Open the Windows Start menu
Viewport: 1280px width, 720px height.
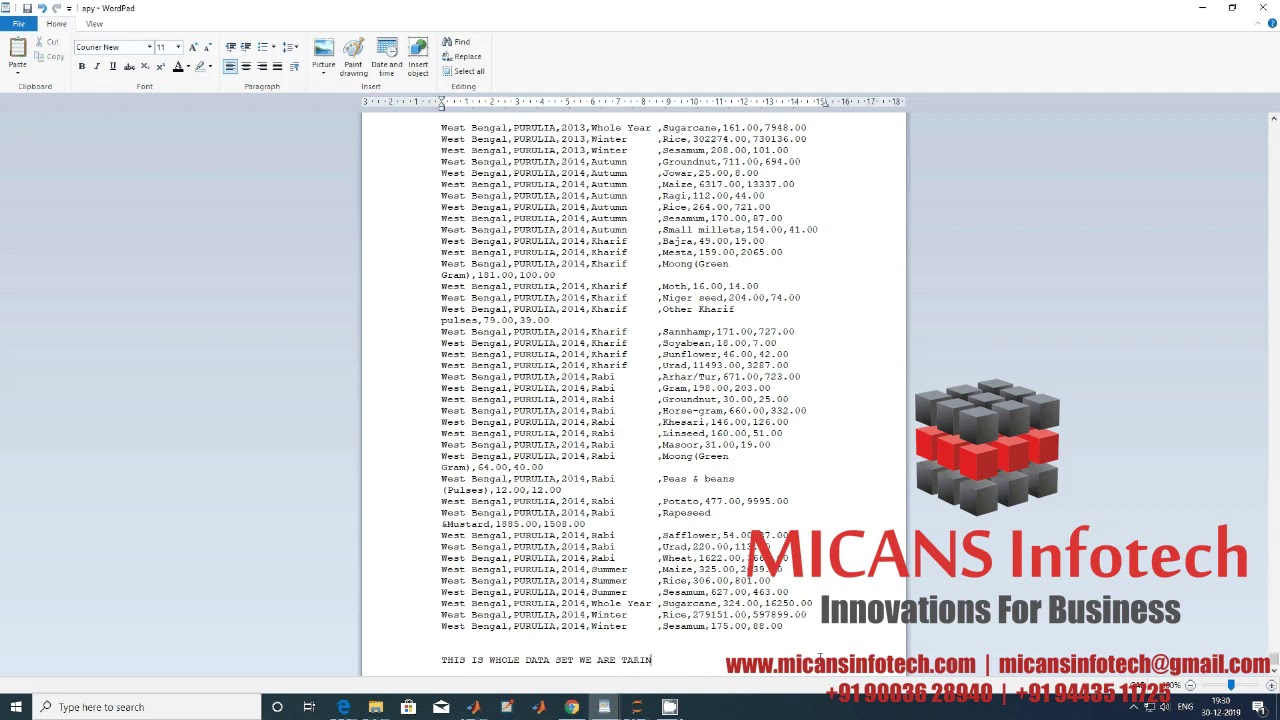[16, 707]
